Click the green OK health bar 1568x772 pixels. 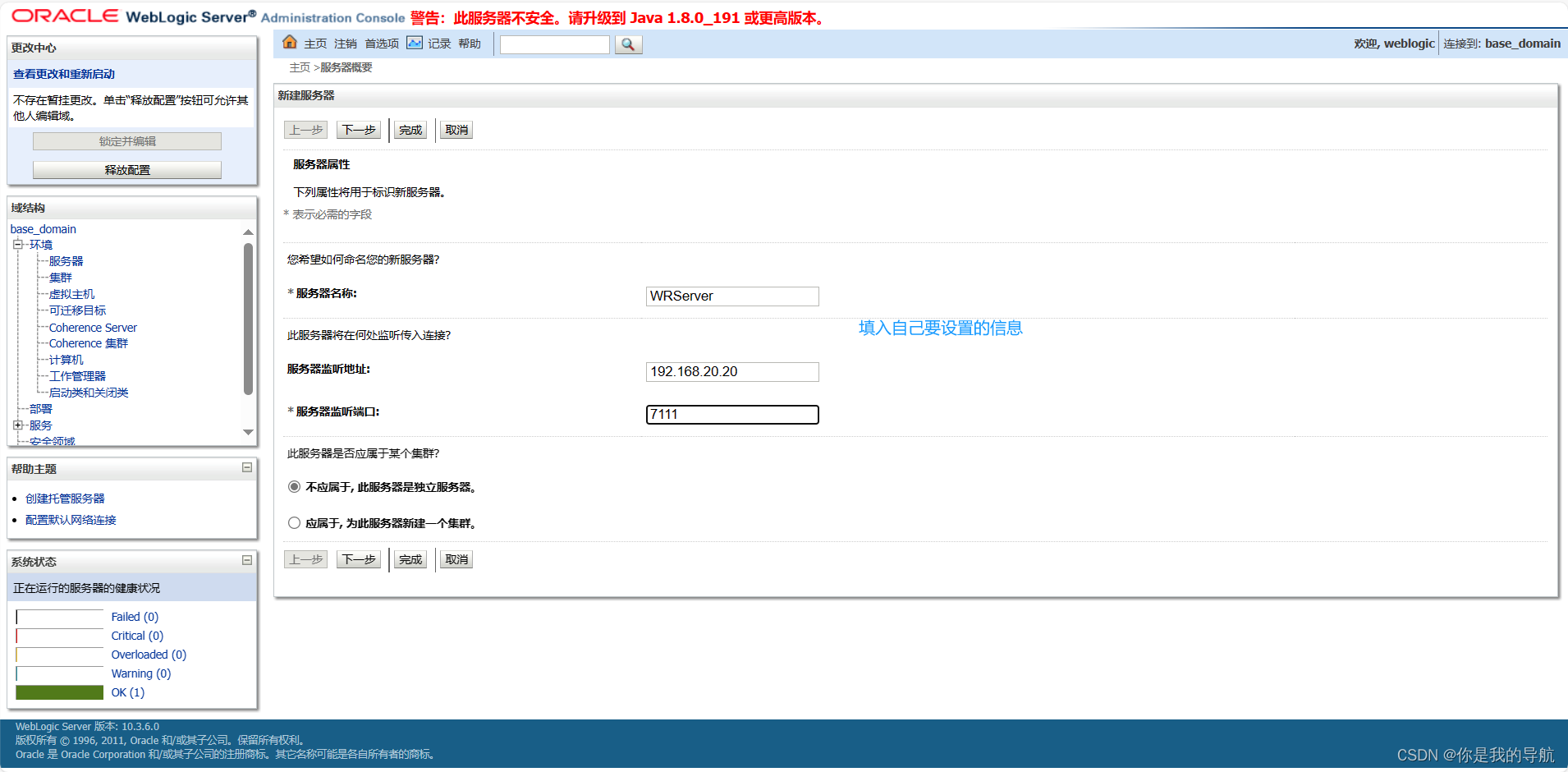[x=58, y=692]
